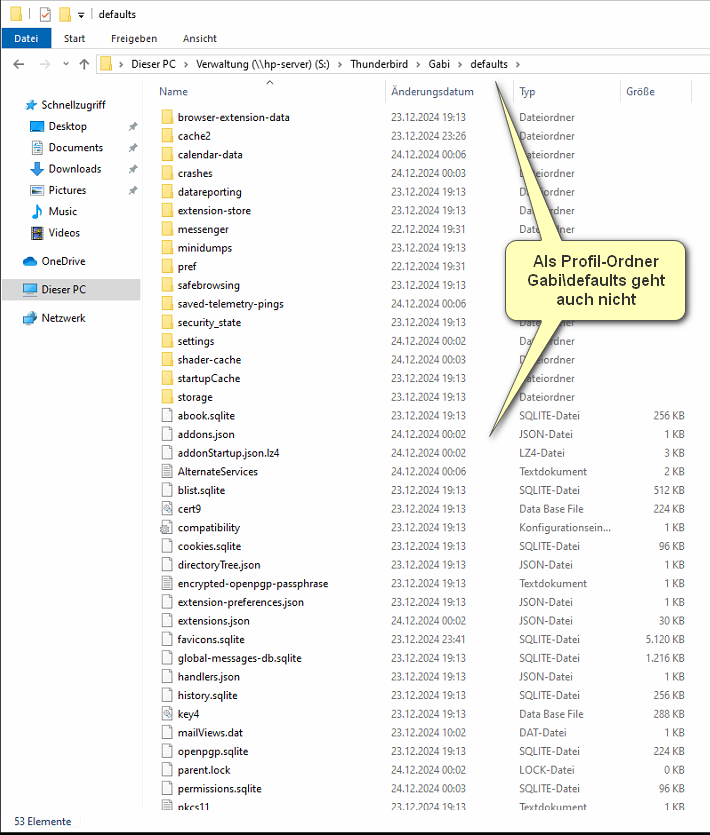The width and height of the screenshot is (710, 835).
Task: Click the Netzwerk icon in sidebar
Action: click(30, 318)
